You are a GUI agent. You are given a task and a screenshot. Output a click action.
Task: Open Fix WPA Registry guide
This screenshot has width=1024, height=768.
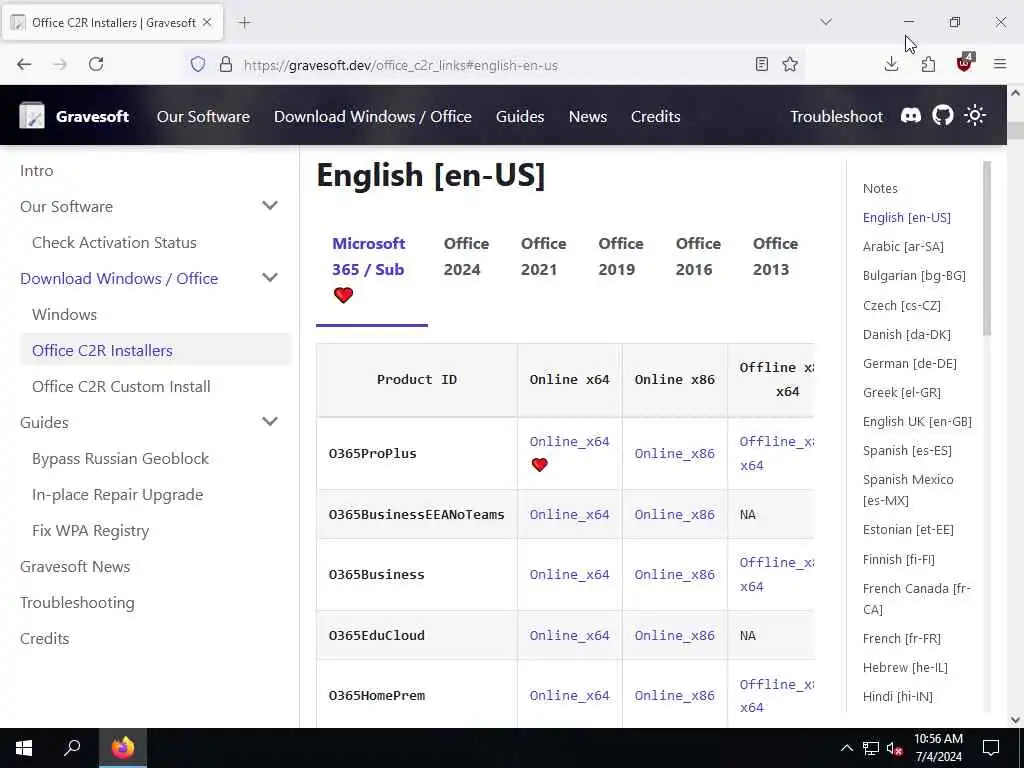(91, 530)
